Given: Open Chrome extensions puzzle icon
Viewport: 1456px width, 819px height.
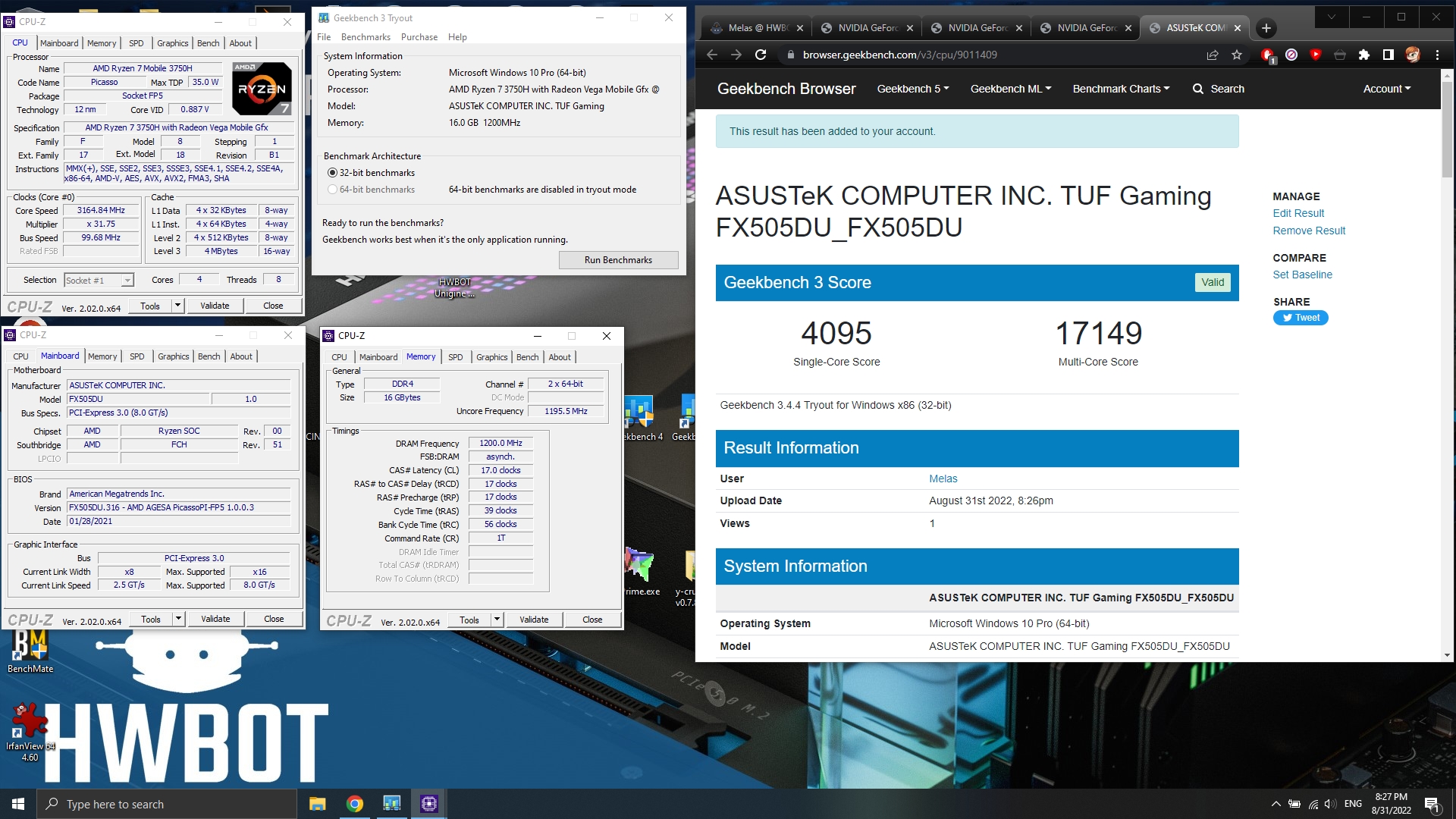Looking at the screenshot, I should point(1364,55).
